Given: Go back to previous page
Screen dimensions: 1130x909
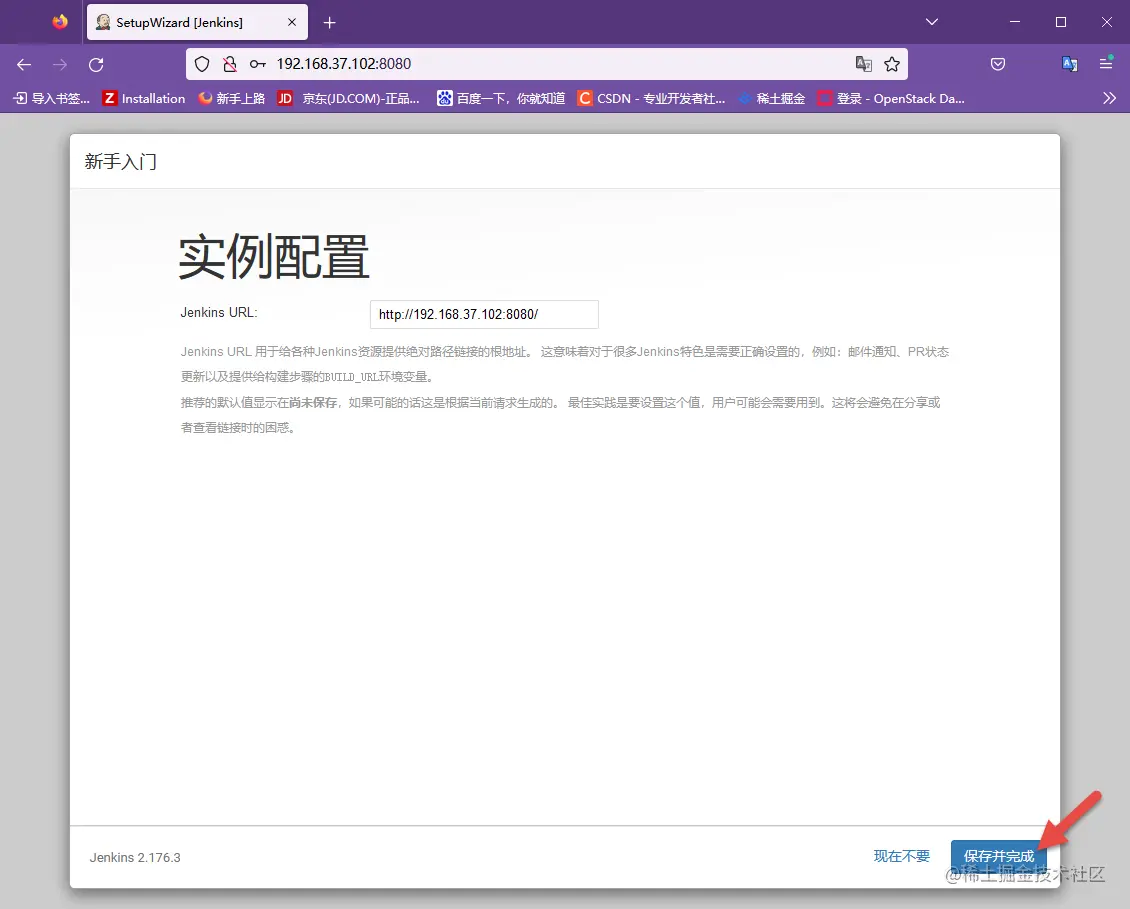Looking at the screenshot, I should (24, 64).
